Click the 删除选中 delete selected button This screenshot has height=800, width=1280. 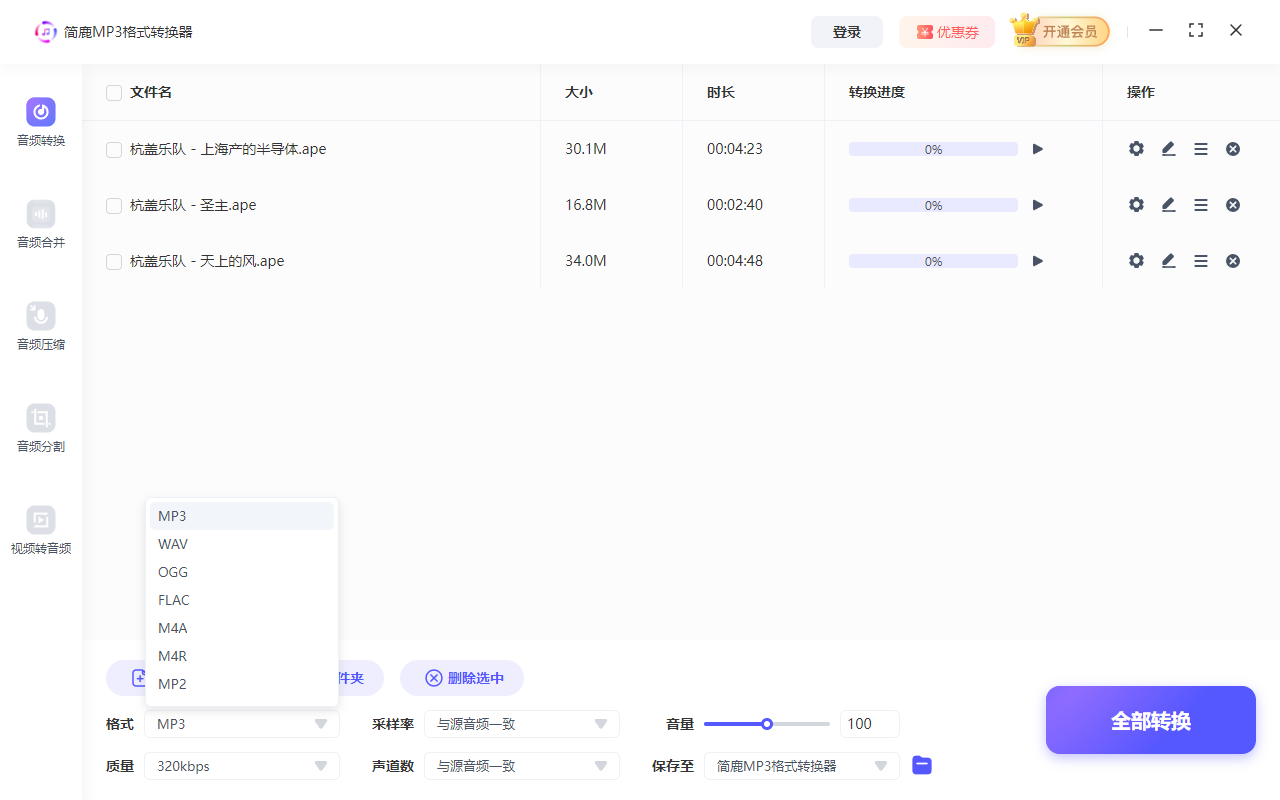pos(461,677)
